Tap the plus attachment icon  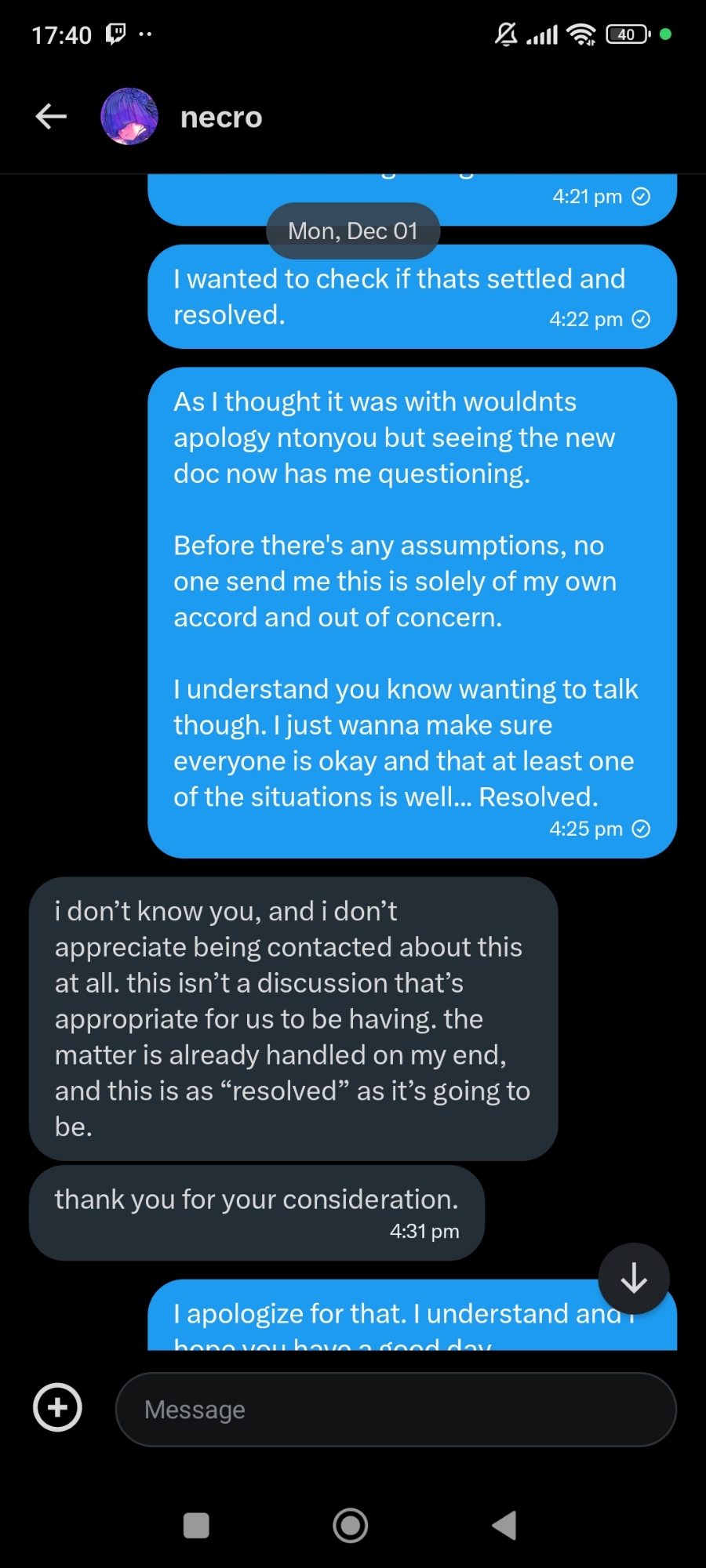pyautogui.click(x=57, y=1407)
